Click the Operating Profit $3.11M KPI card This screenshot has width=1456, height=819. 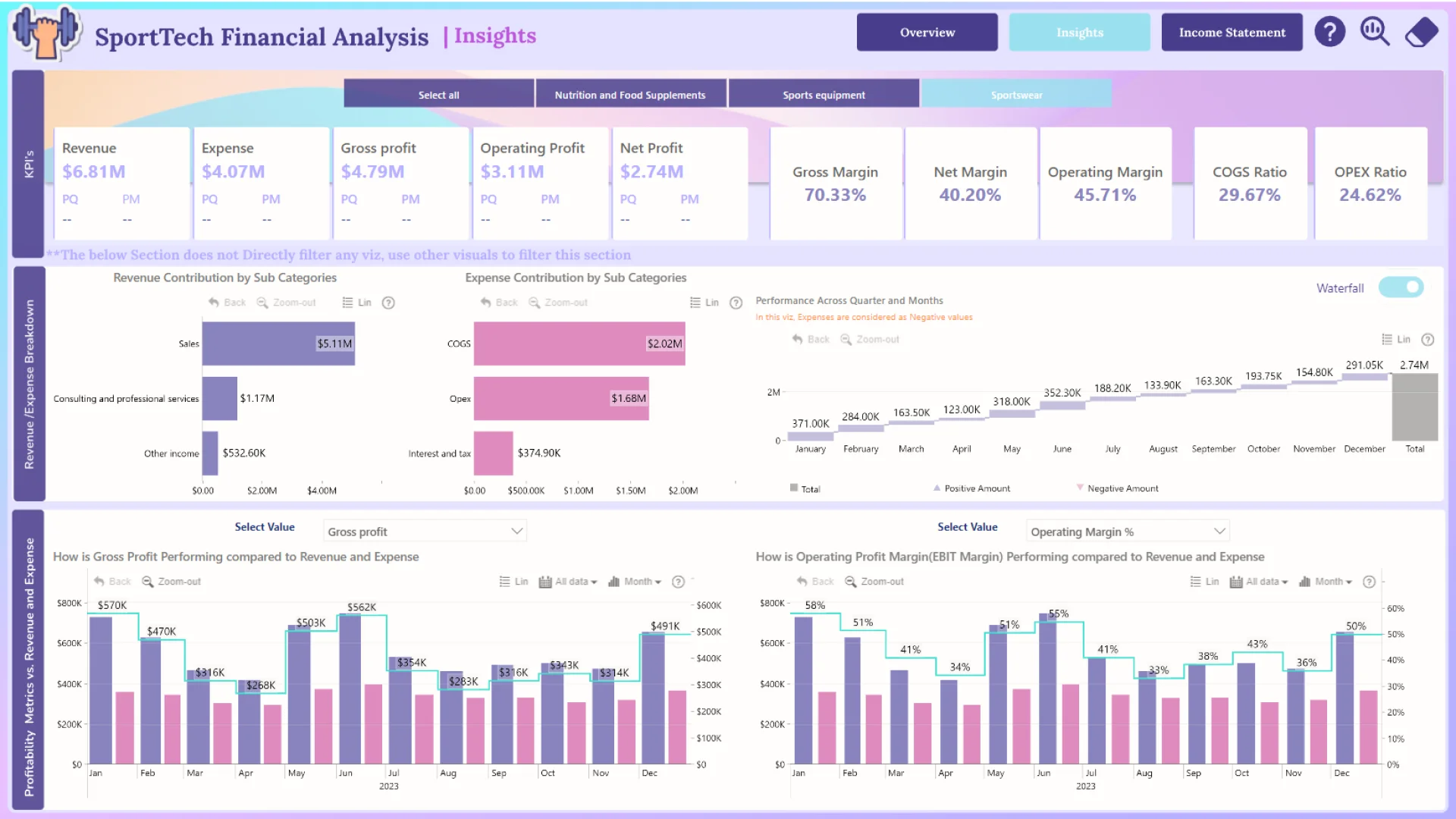(x=540, y=184)
